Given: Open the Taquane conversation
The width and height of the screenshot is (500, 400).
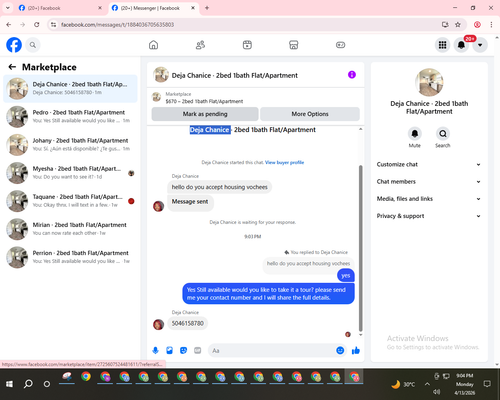Looking at the screenshot, I should pos(70,201).
